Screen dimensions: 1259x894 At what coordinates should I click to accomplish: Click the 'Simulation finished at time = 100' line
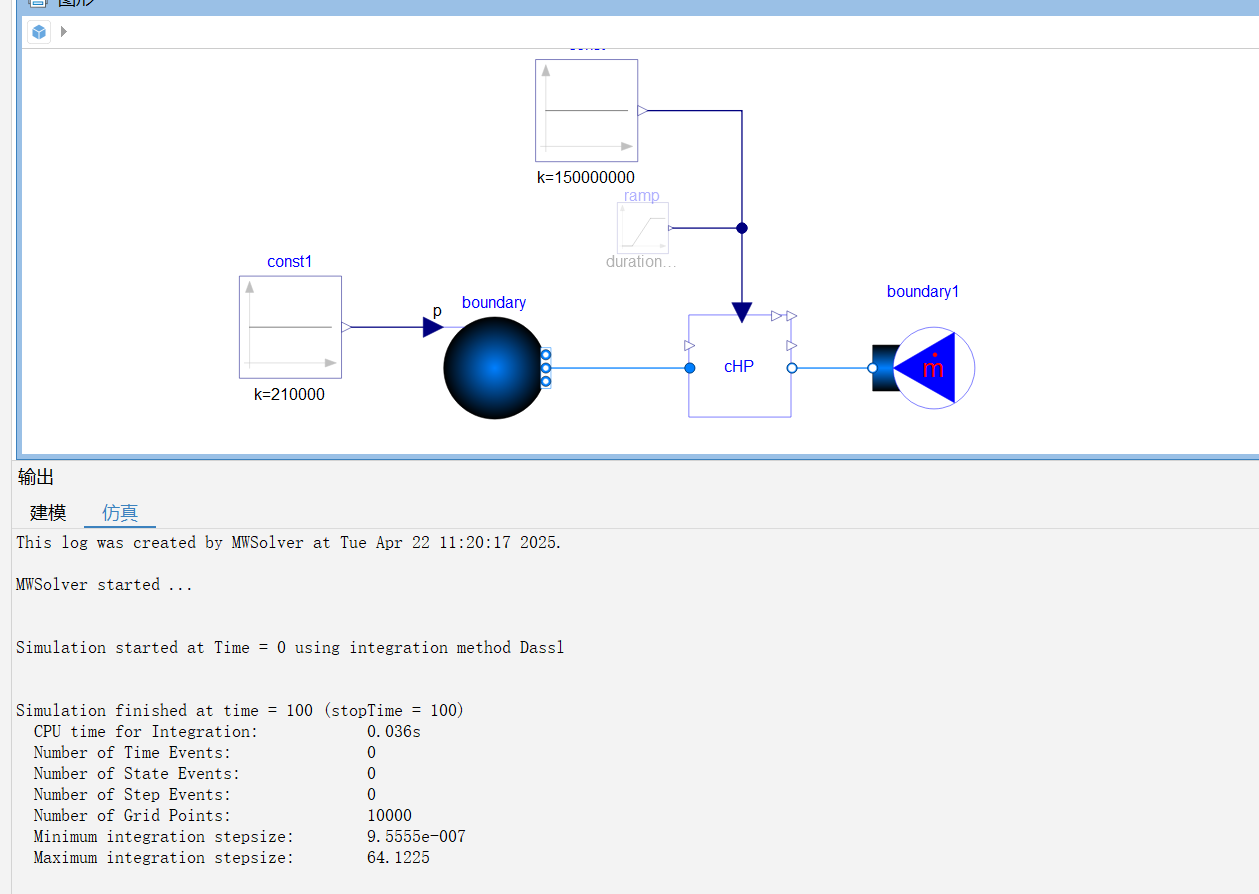point(240,711)
